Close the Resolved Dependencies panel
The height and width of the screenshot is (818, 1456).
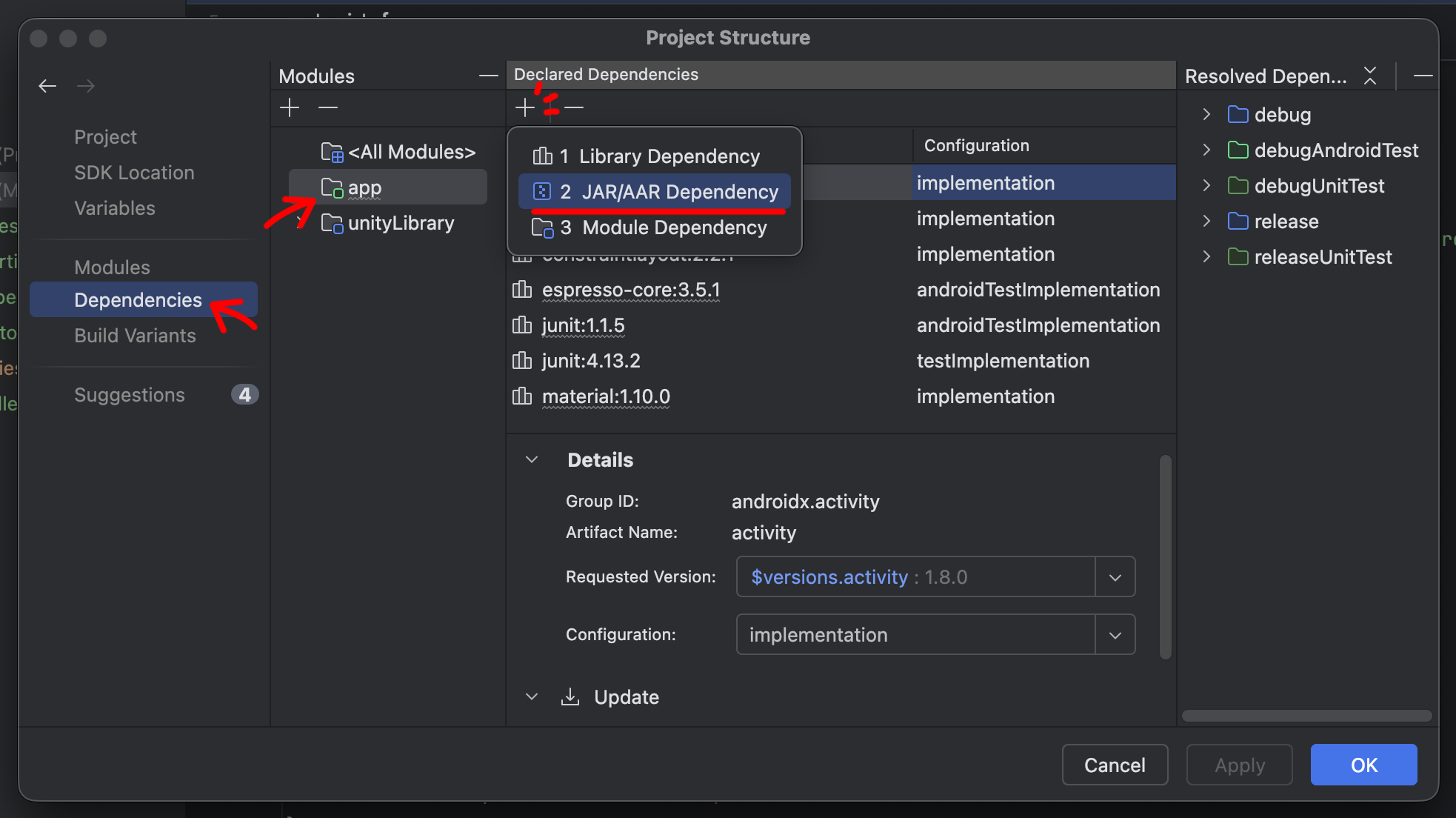click(1370, 76)
